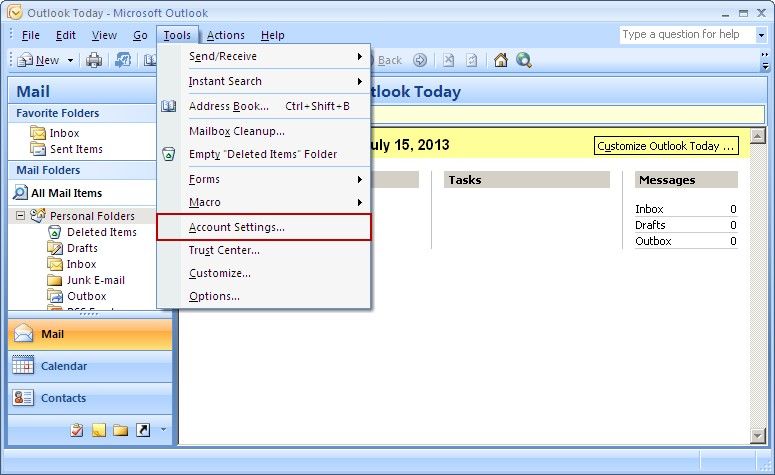Viewport: 775px width, 475px height.
Task: Open the Edit menu
Action: click(x=66, y=35)
